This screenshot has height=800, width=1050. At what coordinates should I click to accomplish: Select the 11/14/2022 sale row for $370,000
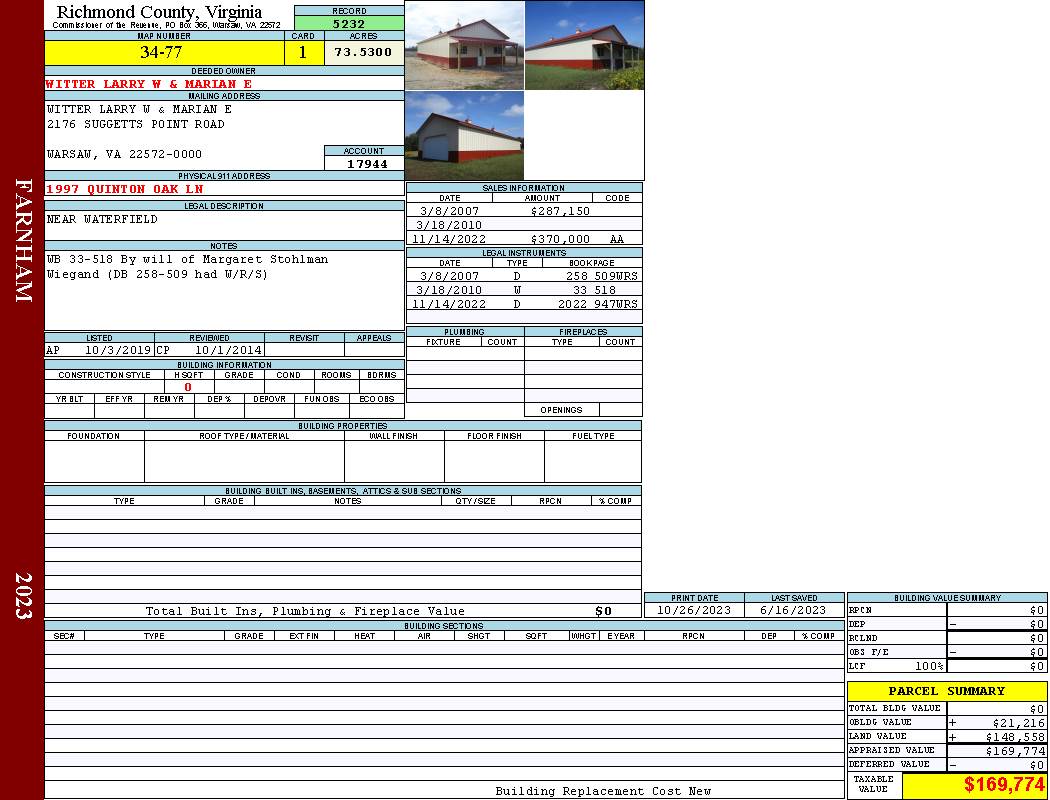tap(523, 240)
